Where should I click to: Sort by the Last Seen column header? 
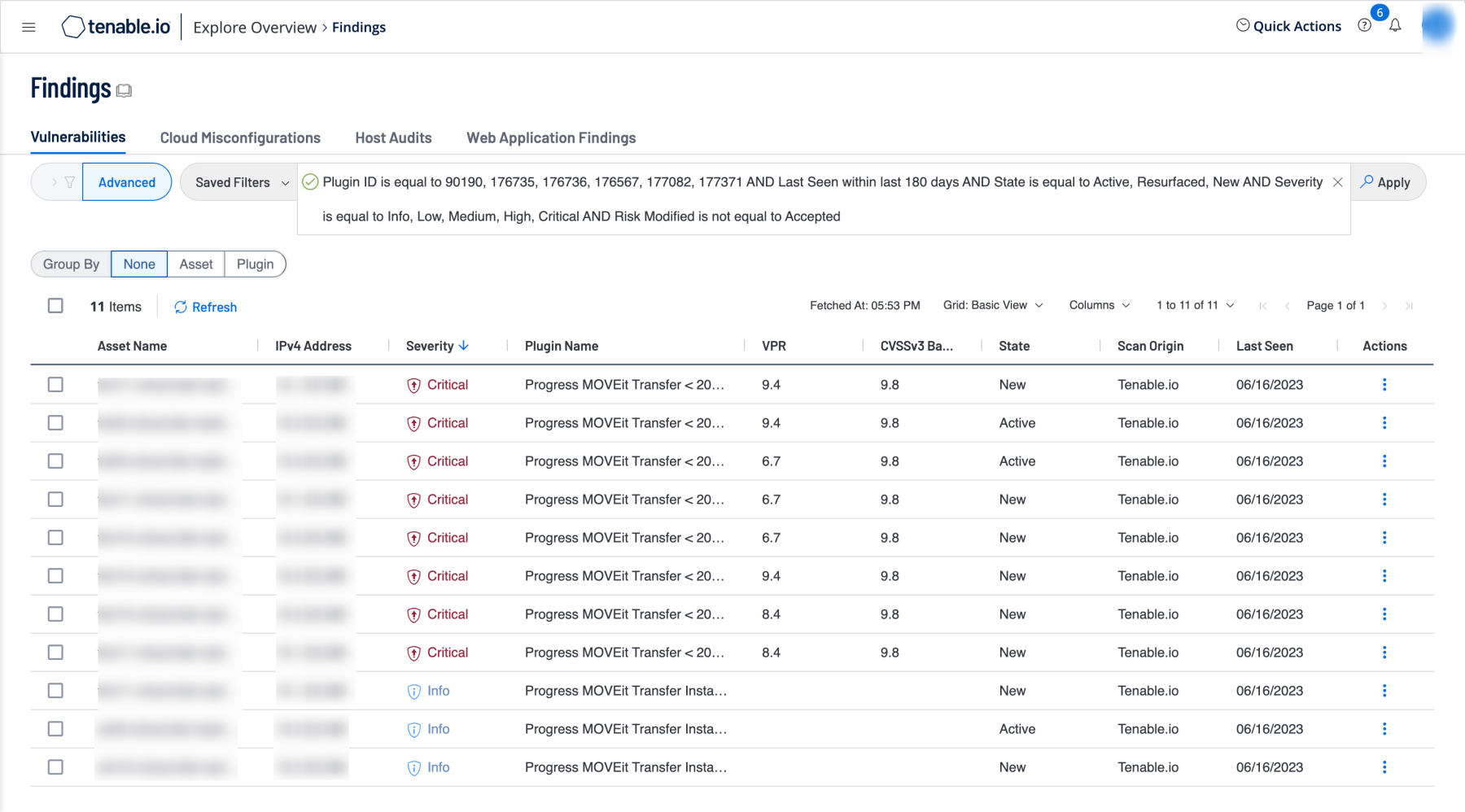pos(1265,346)
